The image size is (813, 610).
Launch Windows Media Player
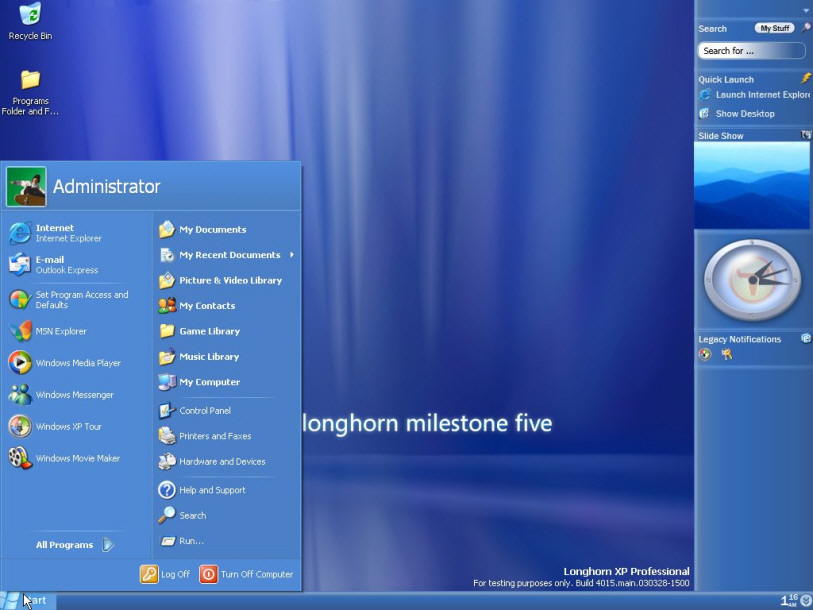pyautogui.click(x=65, y=363)
